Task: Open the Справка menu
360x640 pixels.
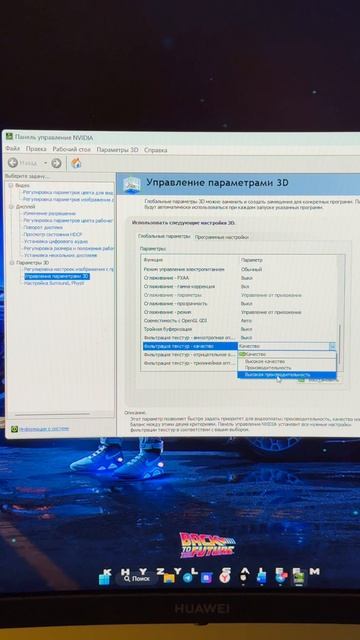Action: [156, 150]
